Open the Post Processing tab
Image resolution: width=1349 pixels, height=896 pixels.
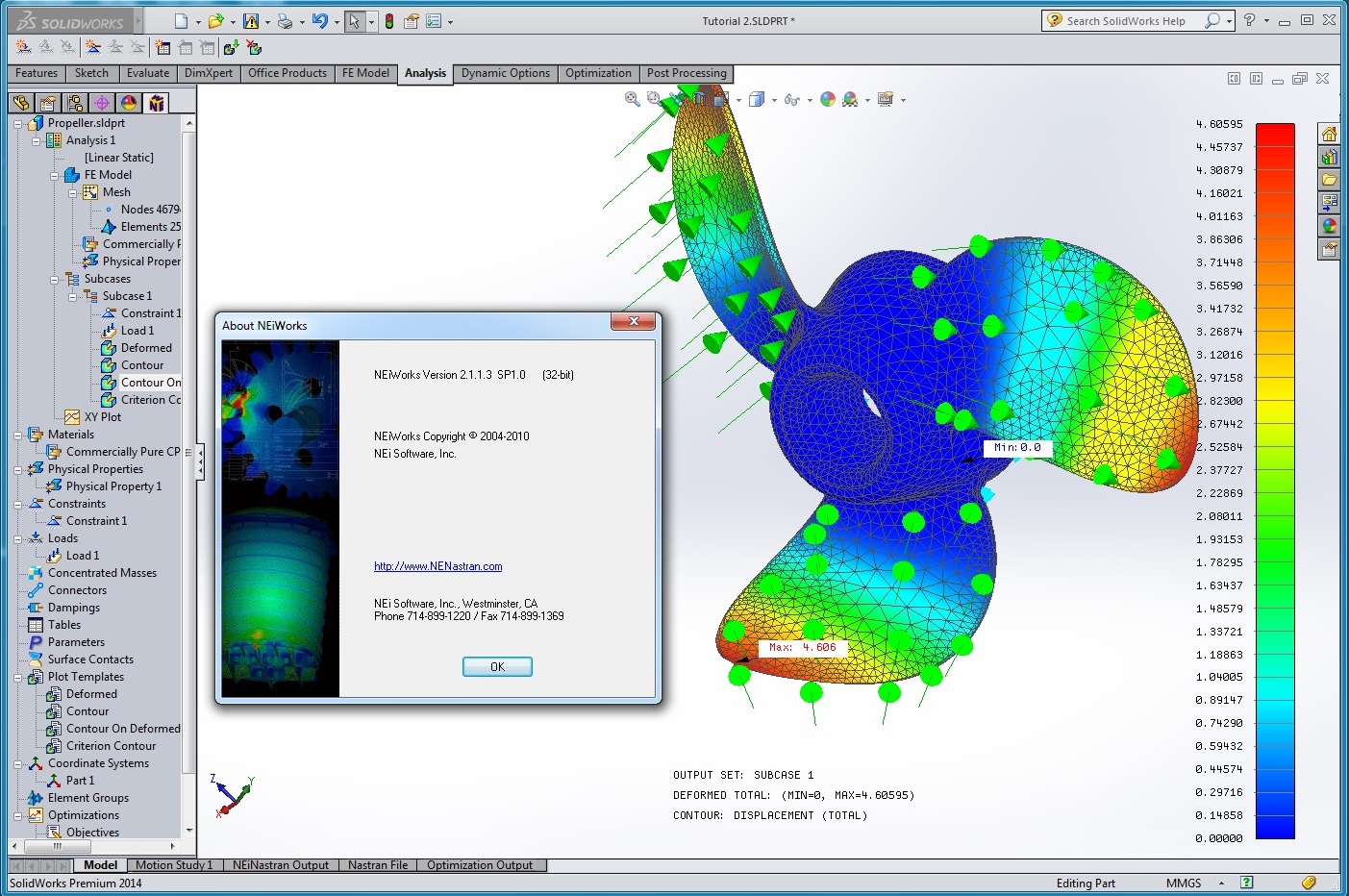687,73
